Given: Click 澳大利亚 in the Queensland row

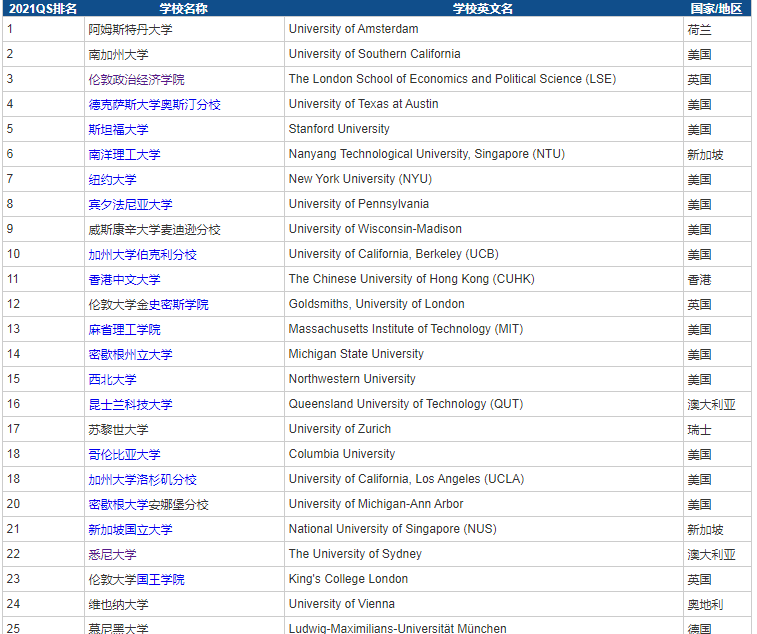Looking at the screenshot, I should (x=711, y=405).
